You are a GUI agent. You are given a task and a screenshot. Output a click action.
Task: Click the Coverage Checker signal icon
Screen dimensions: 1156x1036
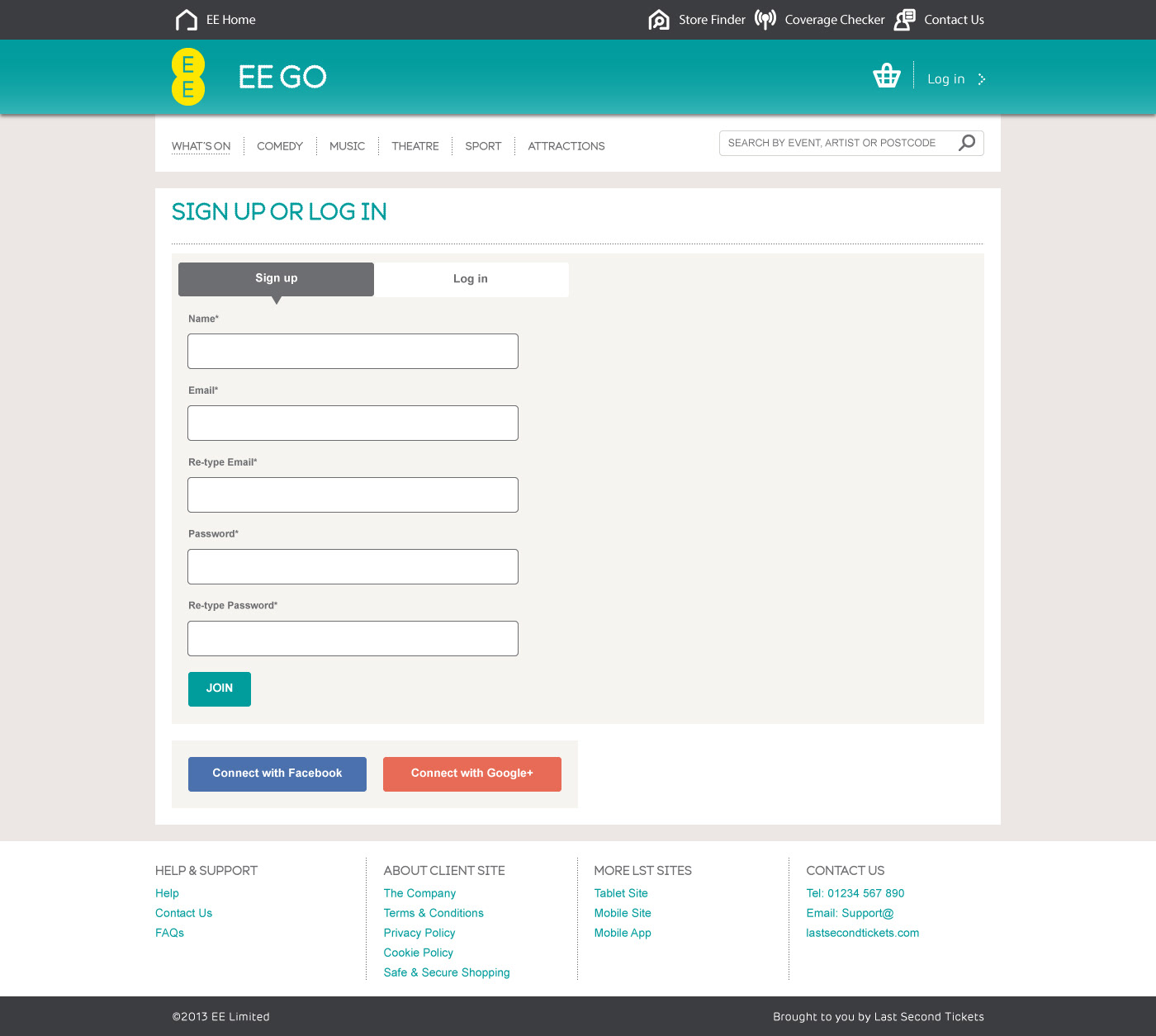(765, 20)
